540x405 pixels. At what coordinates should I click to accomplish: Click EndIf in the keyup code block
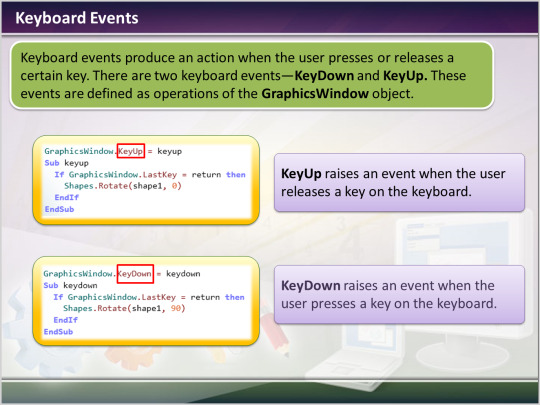pyautogui.click(x=66, y=197)
